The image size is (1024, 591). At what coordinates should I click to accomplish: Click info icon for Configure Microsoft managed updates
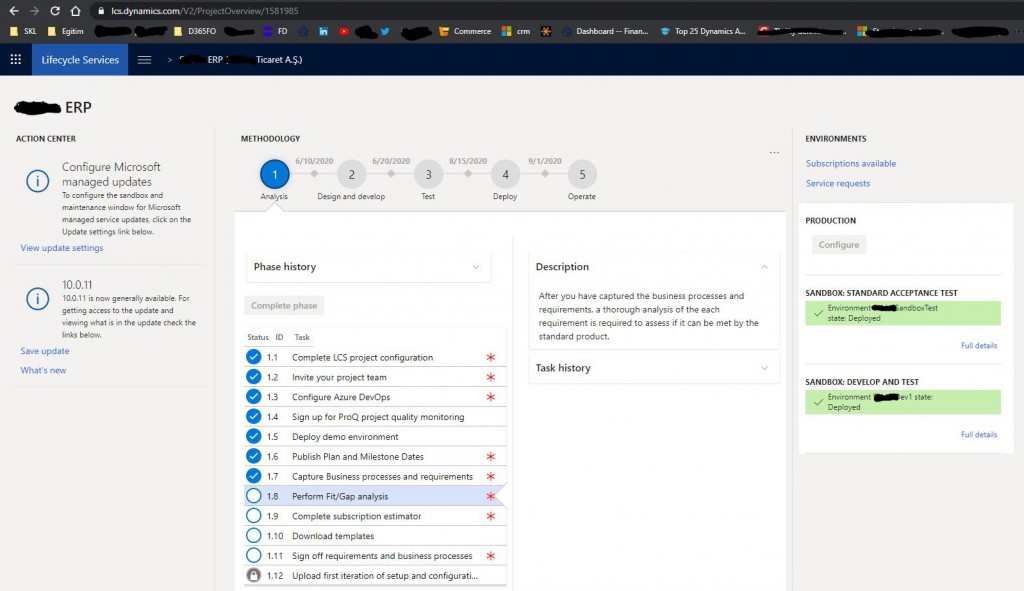37,181
